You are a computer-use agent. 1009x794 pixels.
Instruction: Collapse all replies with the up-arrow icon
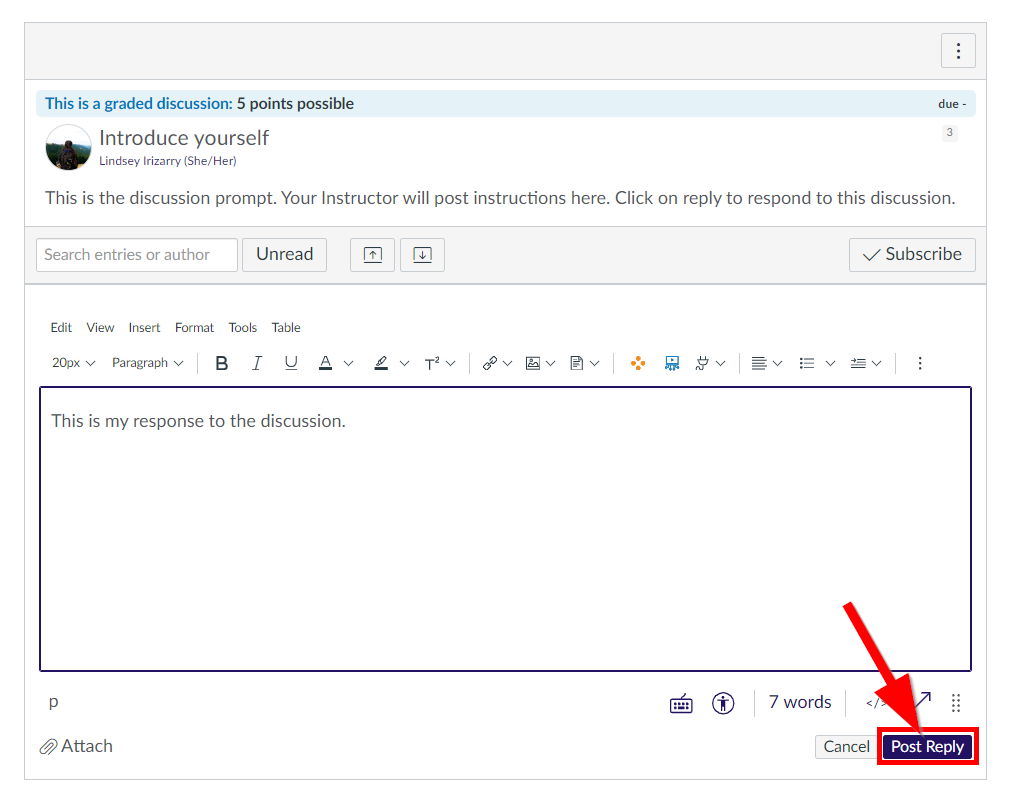coord(373,255)
